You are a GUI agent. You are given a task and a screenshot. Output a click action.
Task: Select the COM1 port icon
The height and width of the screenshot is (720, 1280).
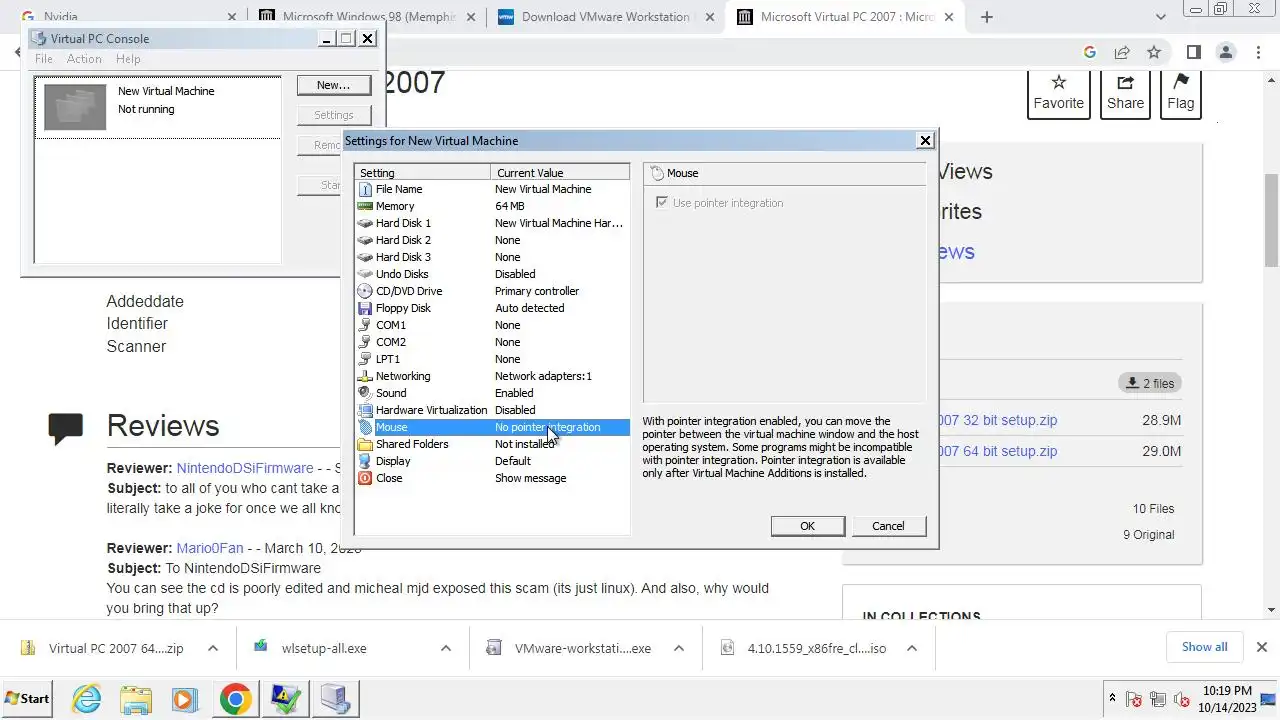[x=365, y=325]
